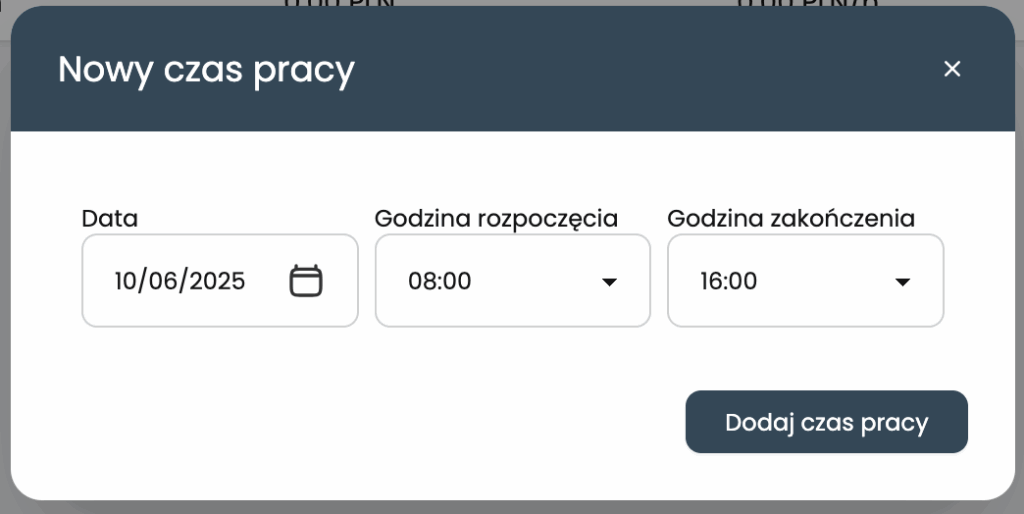Screen dimensions: 1024x514
Task: Select the 16:00 value text
Action: [x=729, y=281]
